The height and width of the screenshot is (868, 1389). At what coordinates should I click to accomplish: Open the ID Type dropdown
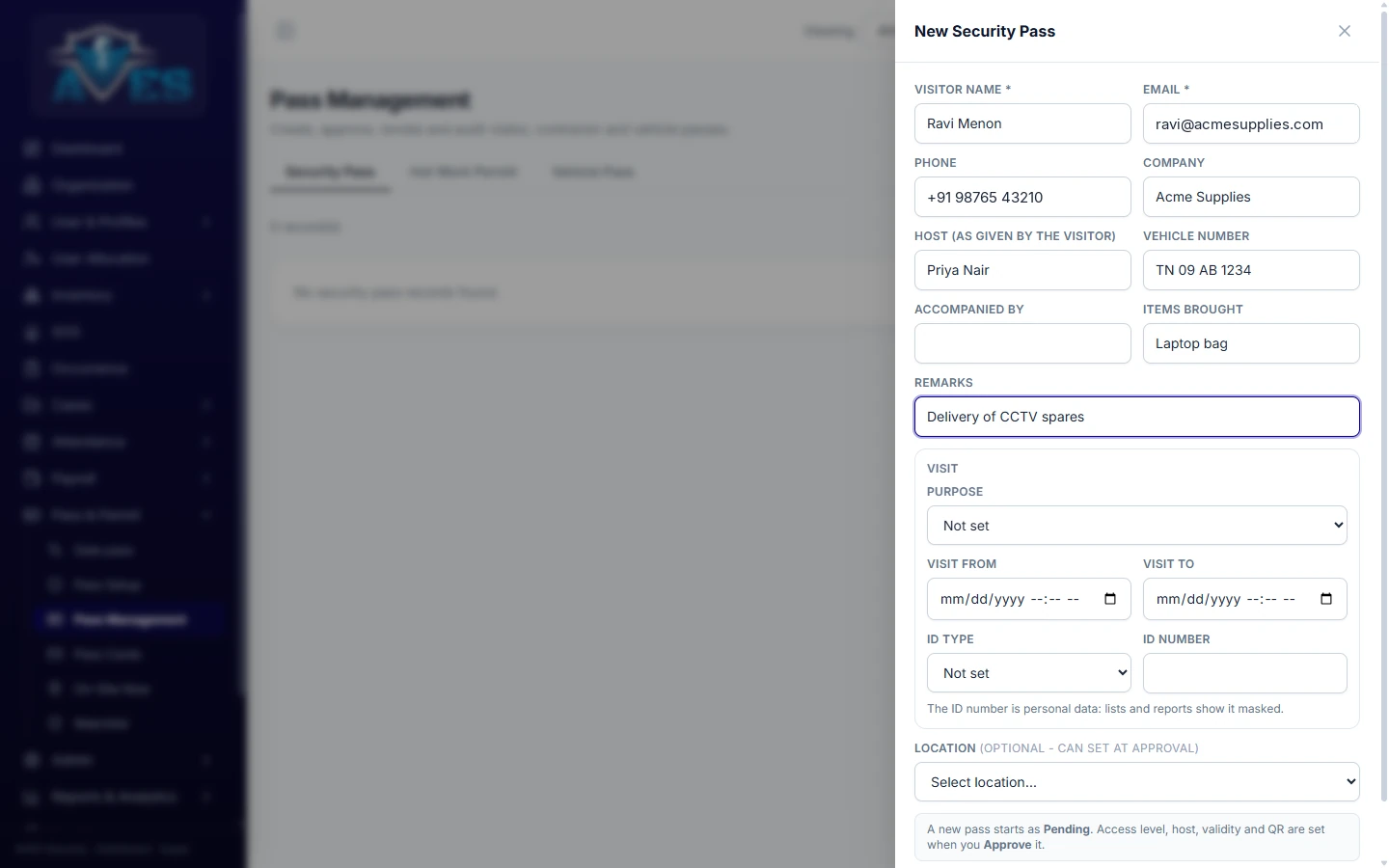coord(1028,673)
